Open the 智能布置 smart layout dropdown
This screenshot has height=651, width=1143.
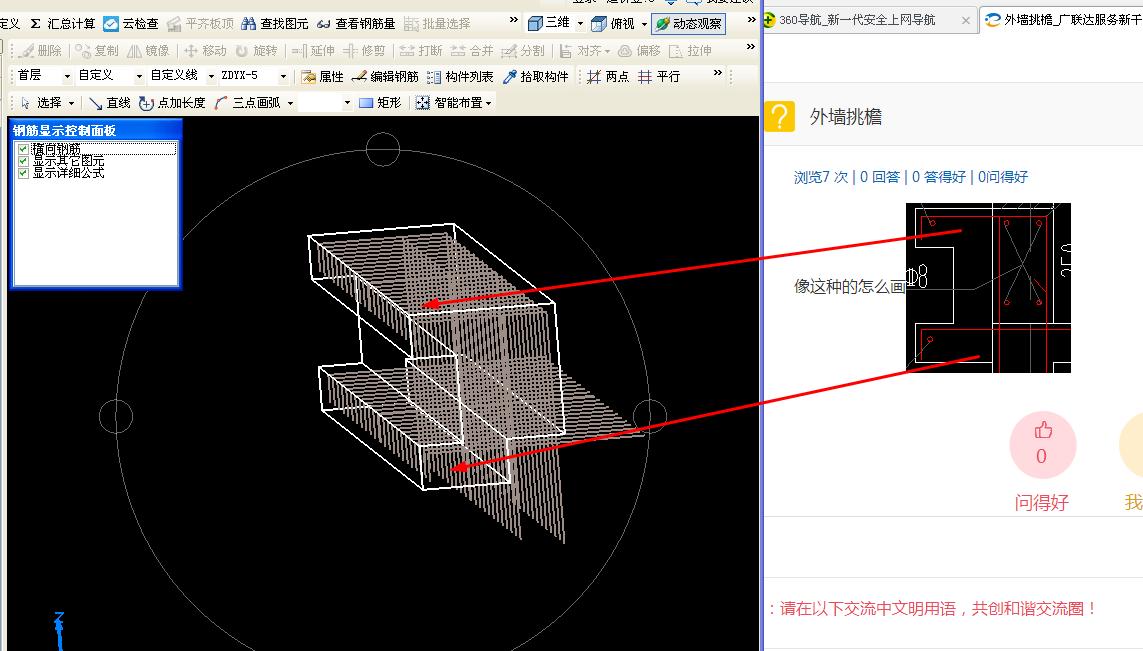pos(454,103)
